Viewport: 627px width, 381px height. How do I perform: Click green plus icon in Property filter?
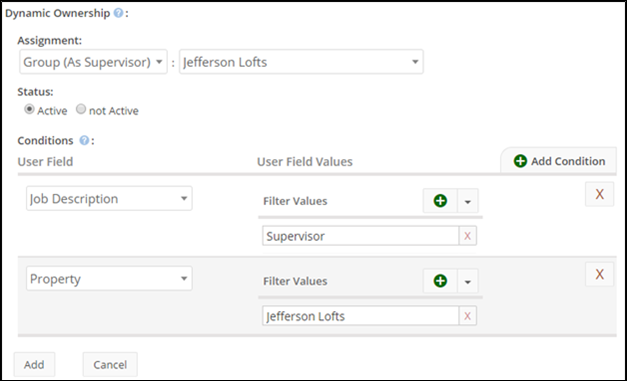(440, 281)
